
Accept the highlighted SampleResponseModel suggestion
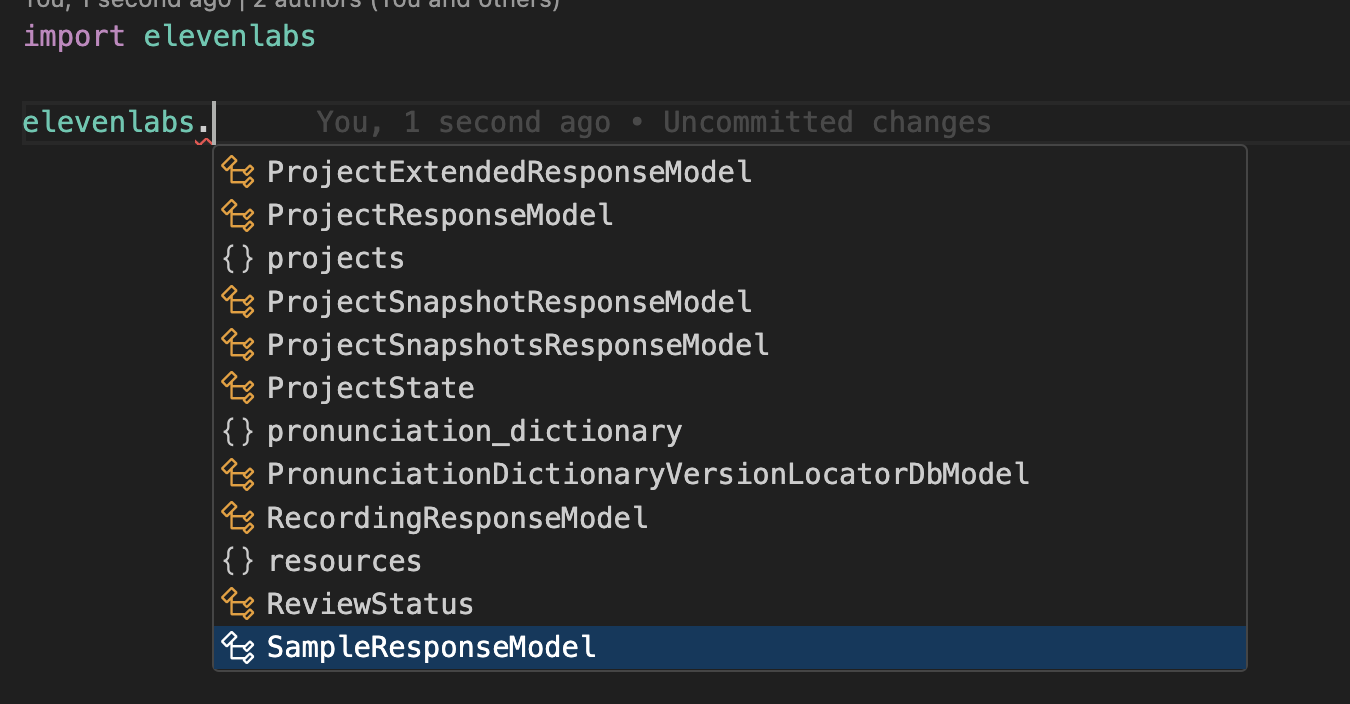(x=431, y=647)
